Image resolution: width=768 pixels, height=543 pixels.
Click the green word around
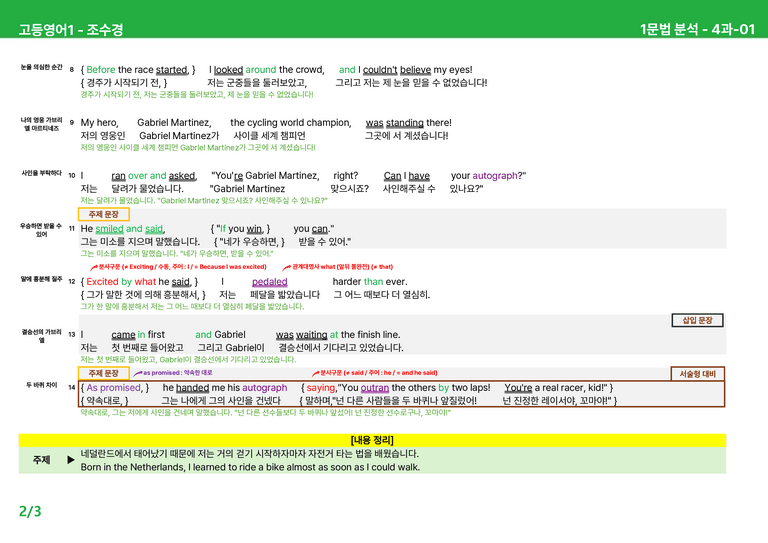pos(261,70)
